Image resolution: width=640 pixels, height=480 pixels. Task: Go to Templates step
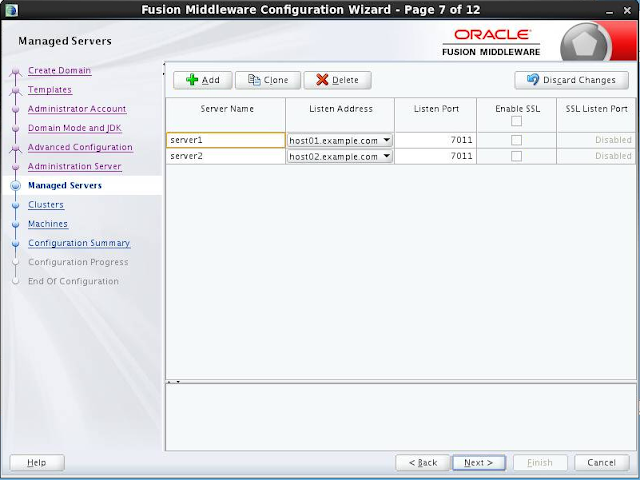coord(50,90)
